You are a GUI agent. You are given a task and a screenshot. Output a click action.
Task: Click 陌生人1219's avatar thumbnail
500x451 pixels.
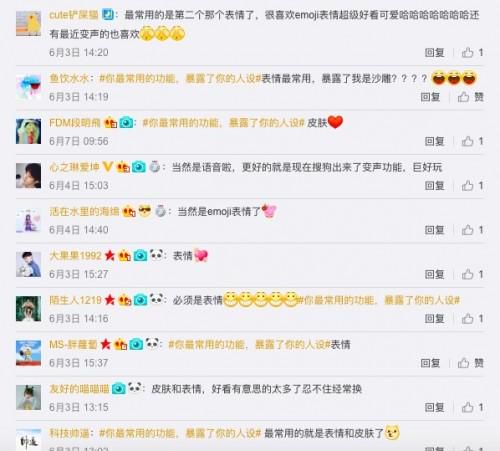coord(29,309)
